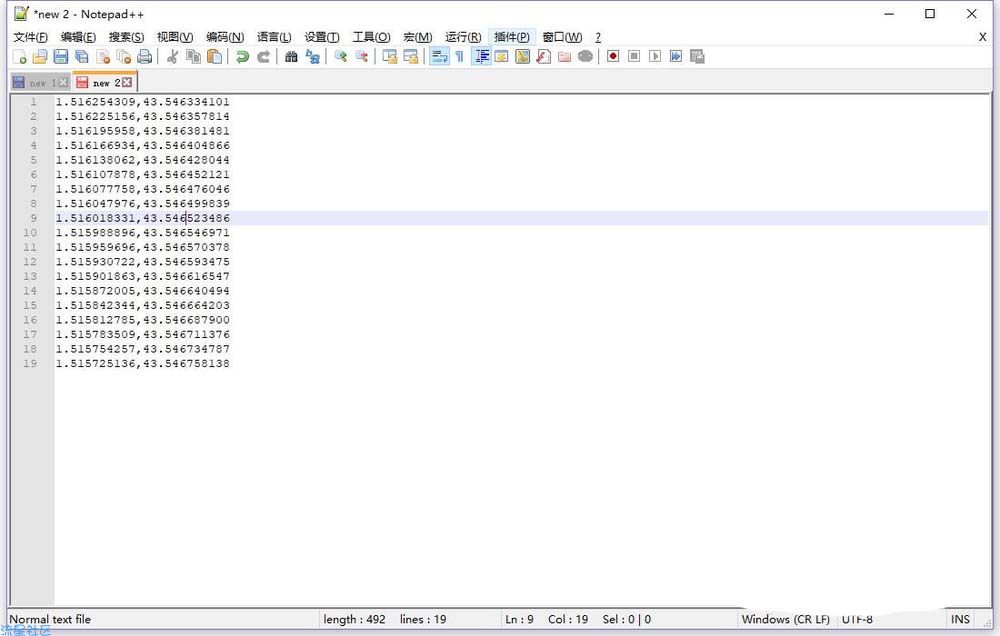Viewport: 1000px width, 636px height.
Task: Click length : 492 status field
Action: pyautogui.click(x=354, y=619)
